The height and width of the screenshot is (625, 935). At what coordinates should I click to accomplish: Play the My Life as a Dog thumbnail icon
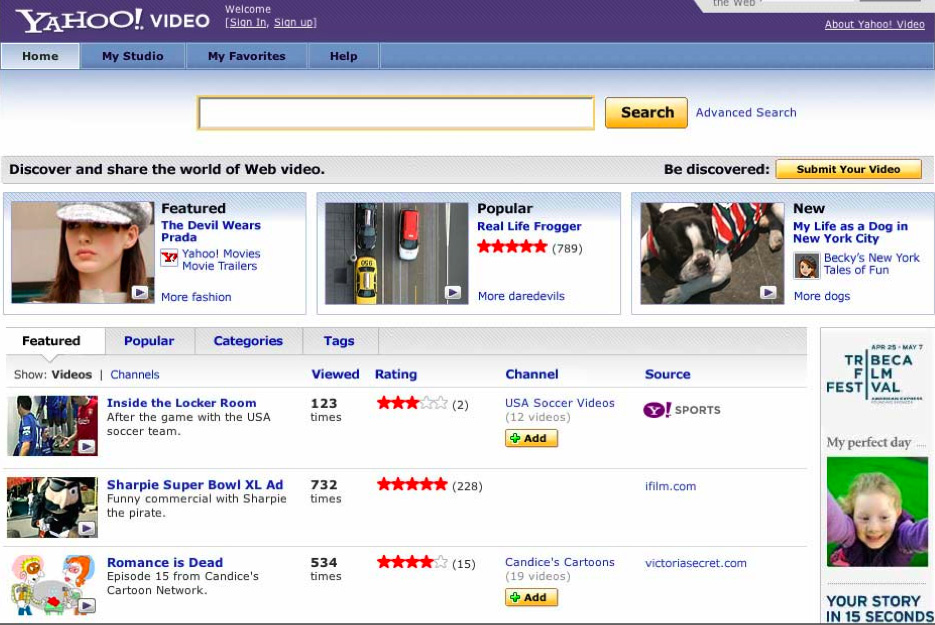point(768,292)
